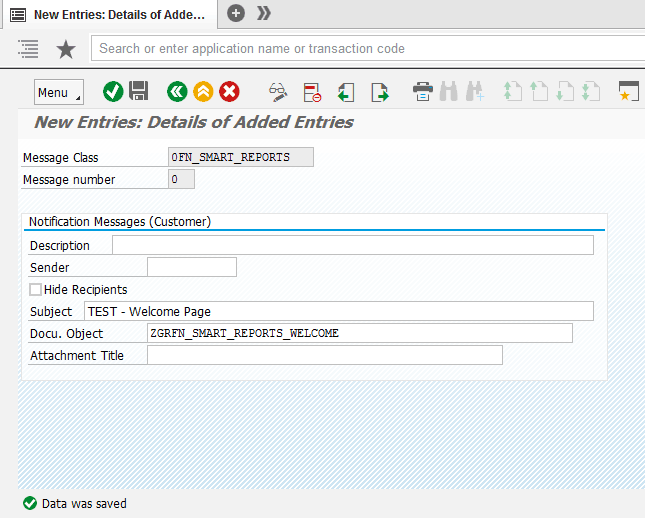Click the Delete entry icon
The height and width of the screenshot is (518, 645).
click(x=312, y=92)
